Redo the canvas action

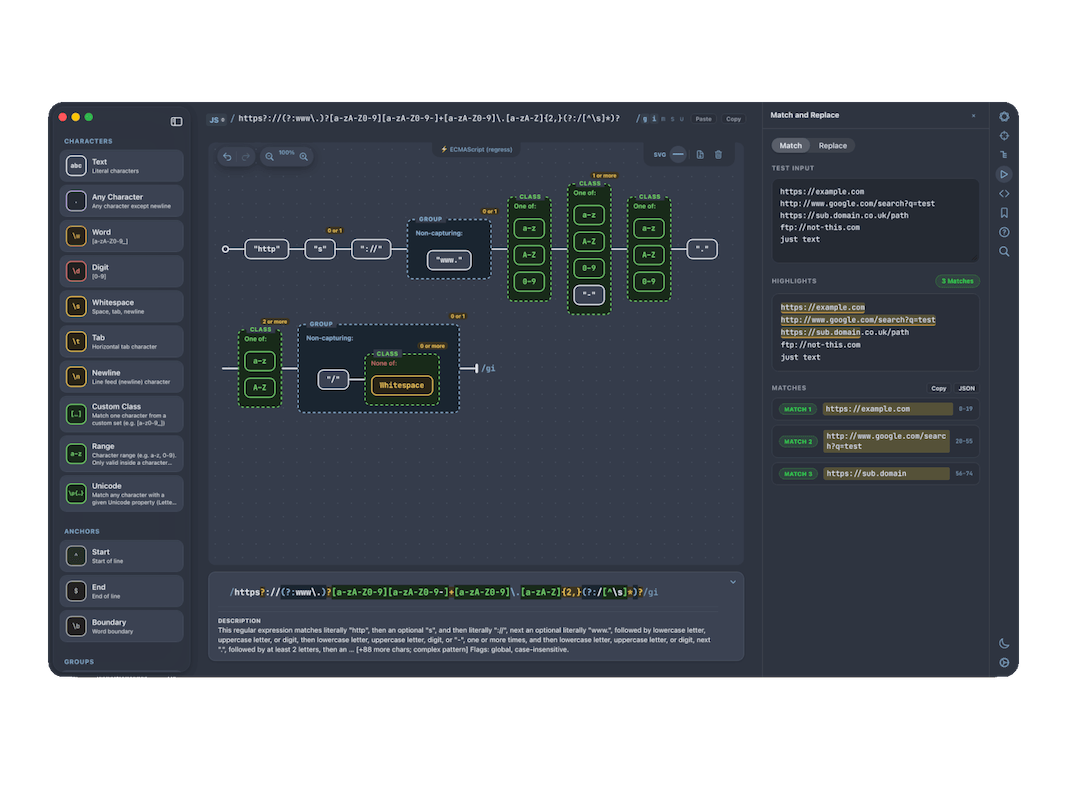pos(246,156)
